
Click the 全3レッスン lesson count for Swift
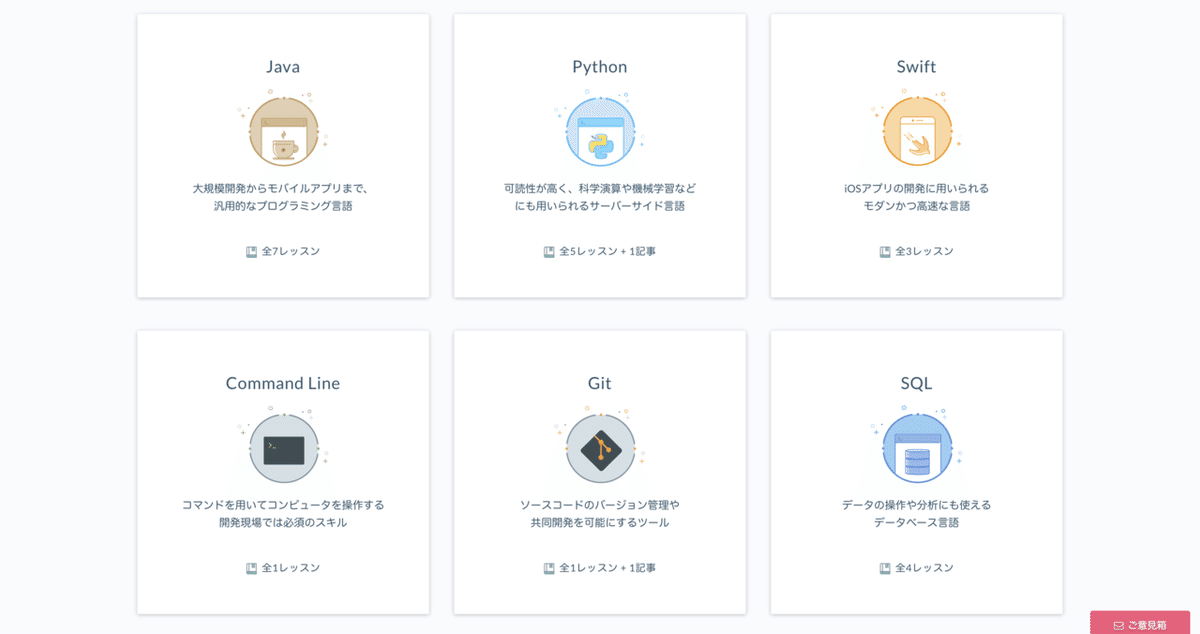tap(924, 252)
